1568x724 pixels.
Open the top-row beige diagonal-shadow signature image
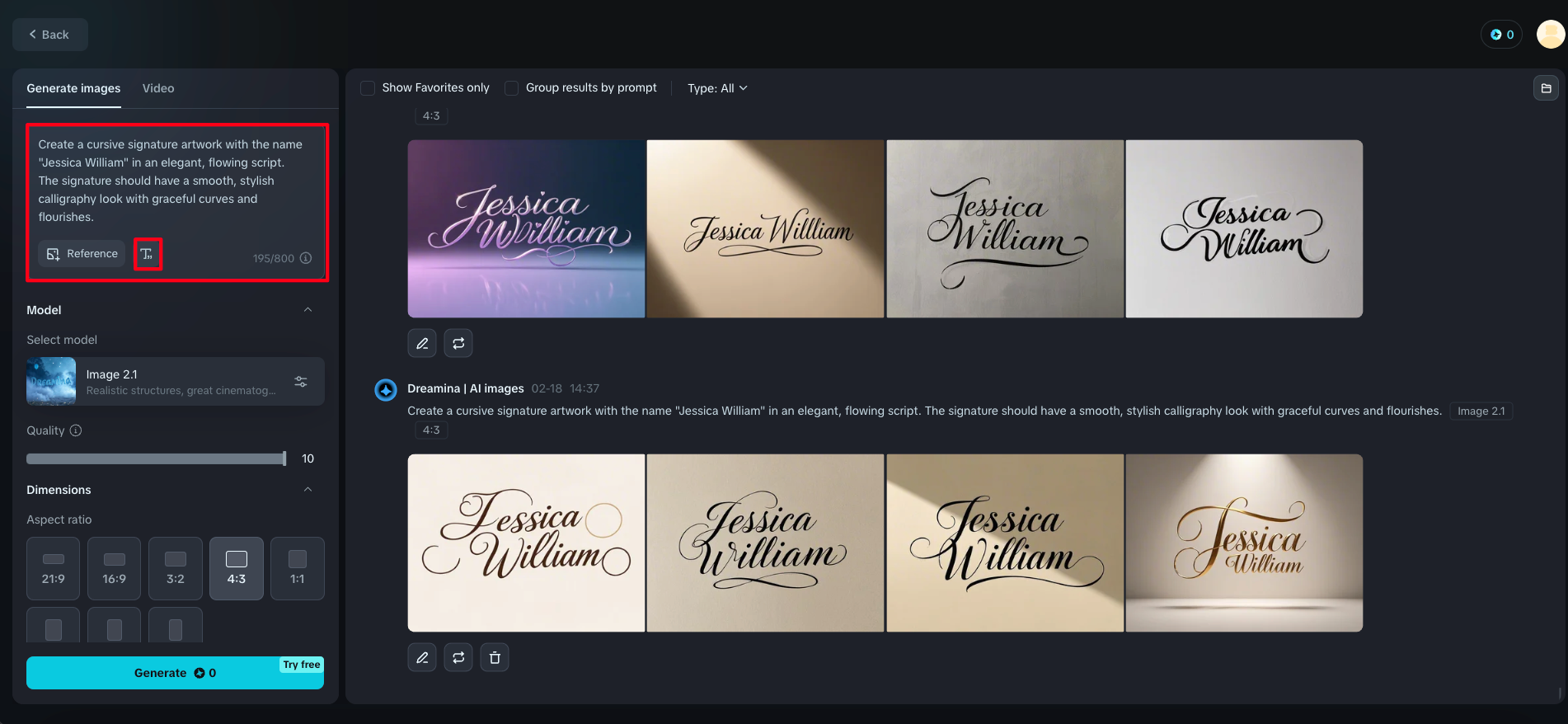coord(765,228)
